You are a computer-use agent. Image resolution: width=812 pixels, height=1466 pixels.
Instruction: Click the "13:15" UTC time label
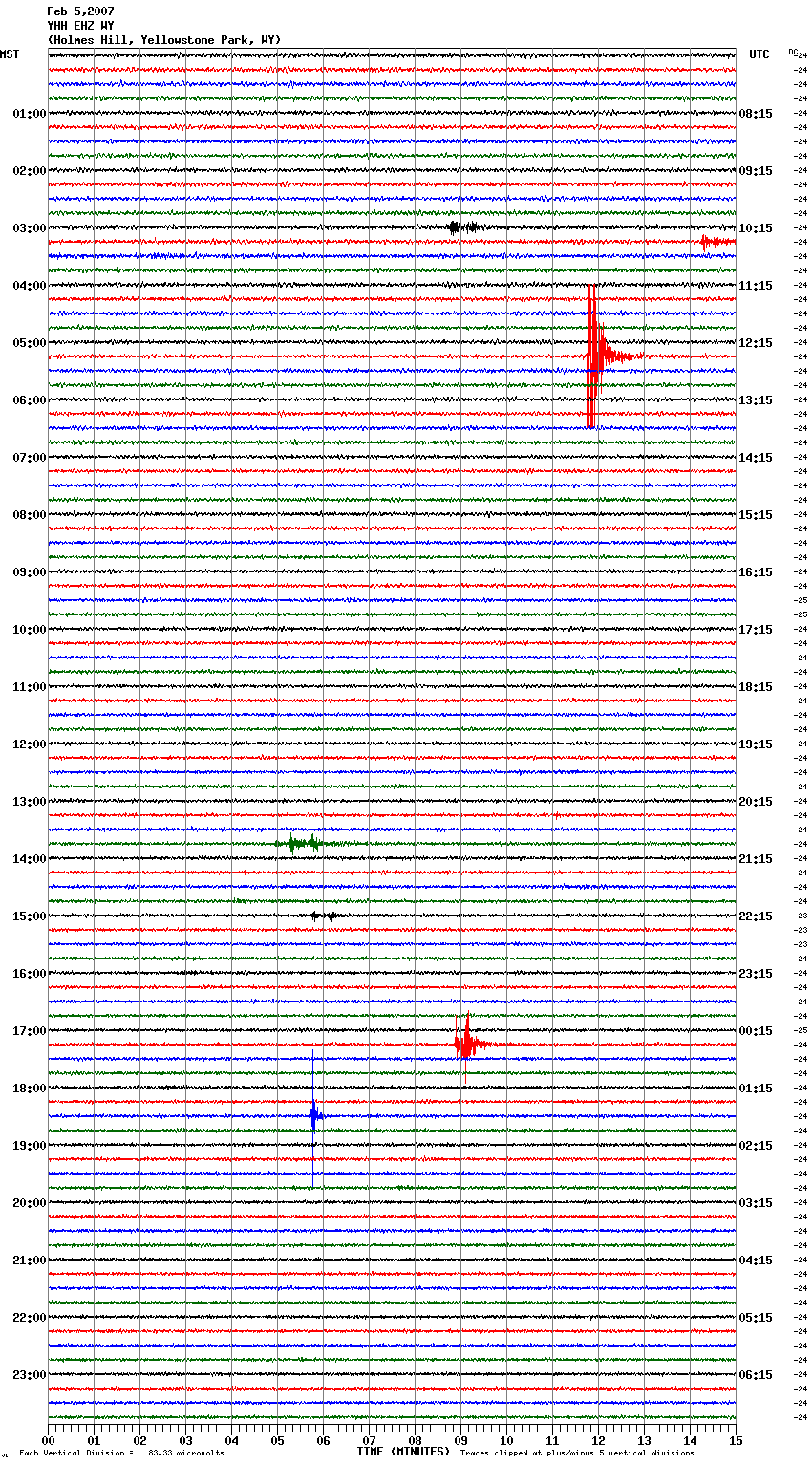pos(756,400)
